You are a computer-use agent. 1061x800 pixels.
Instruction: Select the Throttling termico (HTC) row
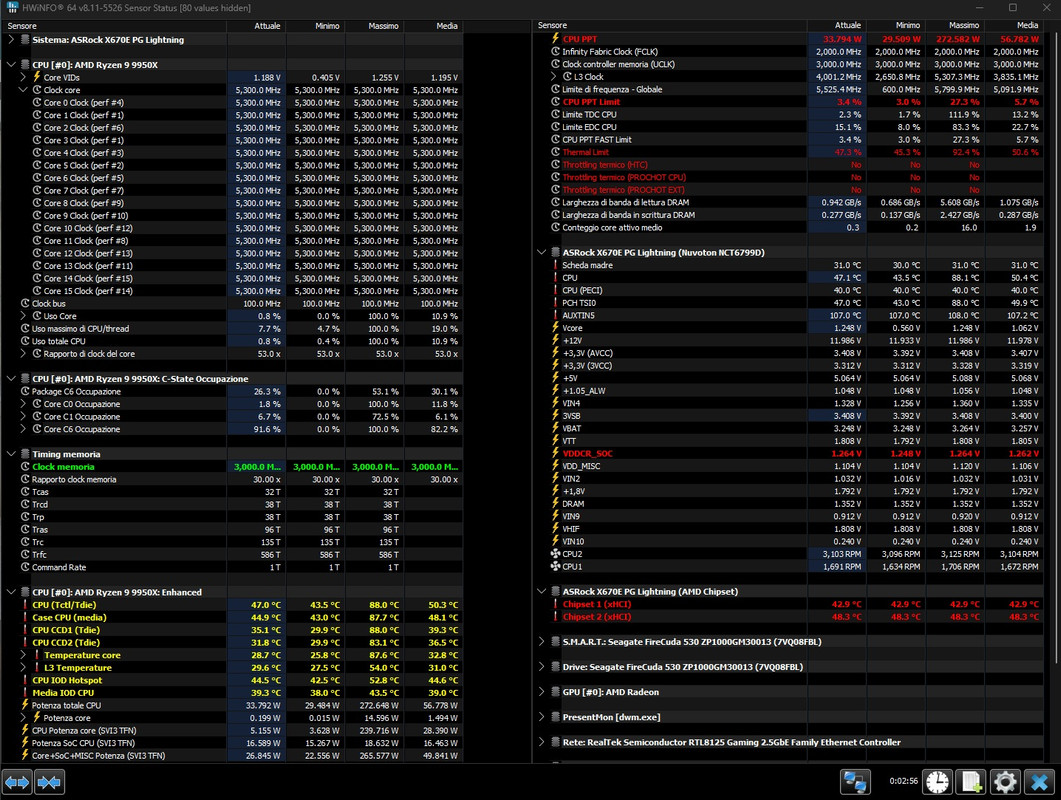[x=788, y=164]
